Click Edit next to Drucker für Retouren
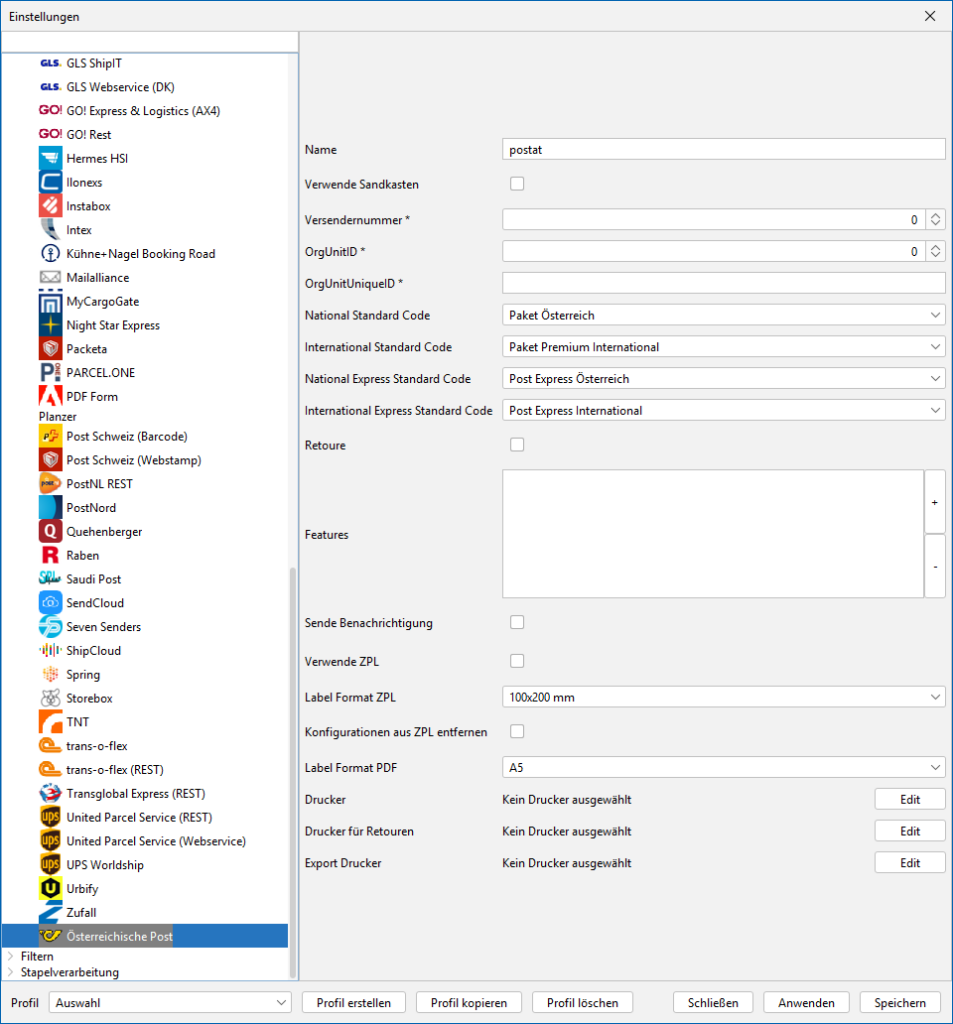 coord(909,832)
